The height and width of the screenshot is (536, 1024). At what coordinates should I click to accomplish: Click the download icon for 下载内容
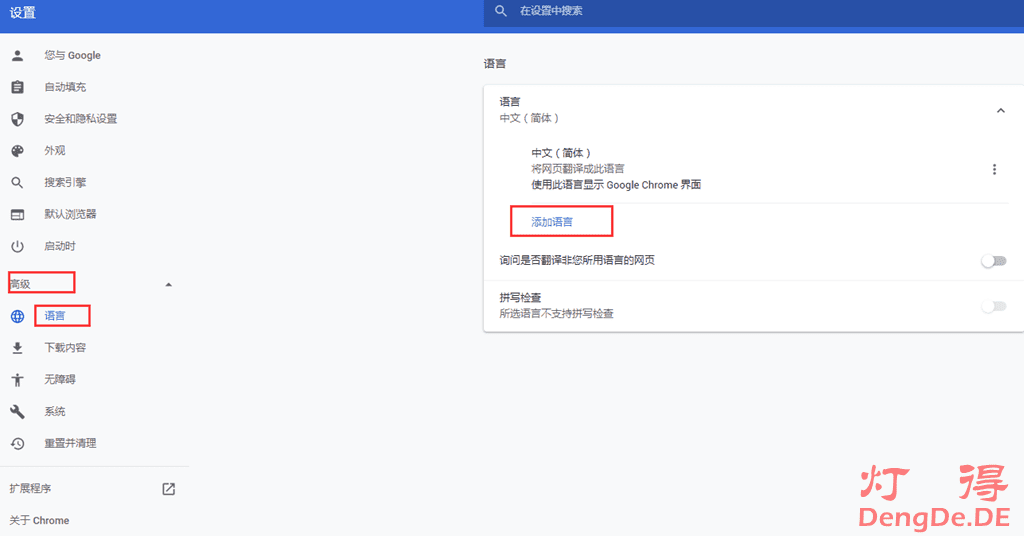pos(17,348)
